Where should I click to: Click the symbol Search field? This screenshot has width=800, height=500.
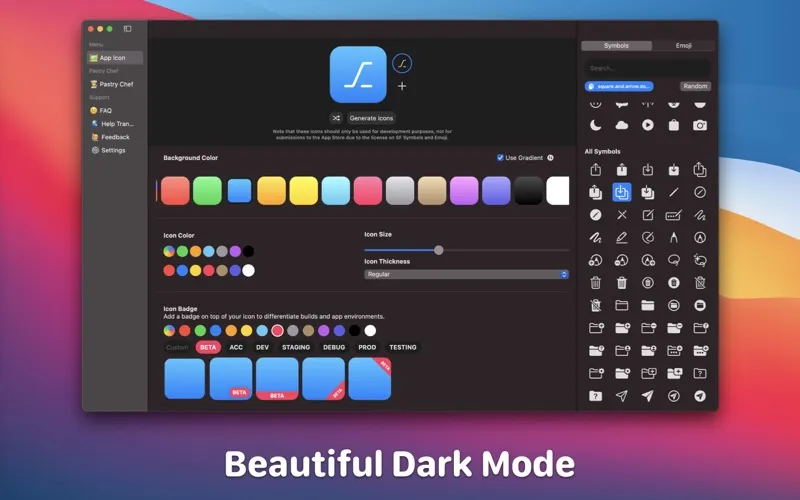click(x=647, y=68)
